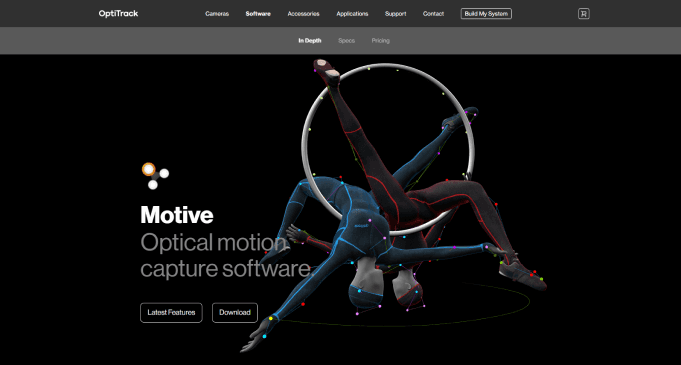
Task: Open the Accessories menu
Action: coord(303,14)
